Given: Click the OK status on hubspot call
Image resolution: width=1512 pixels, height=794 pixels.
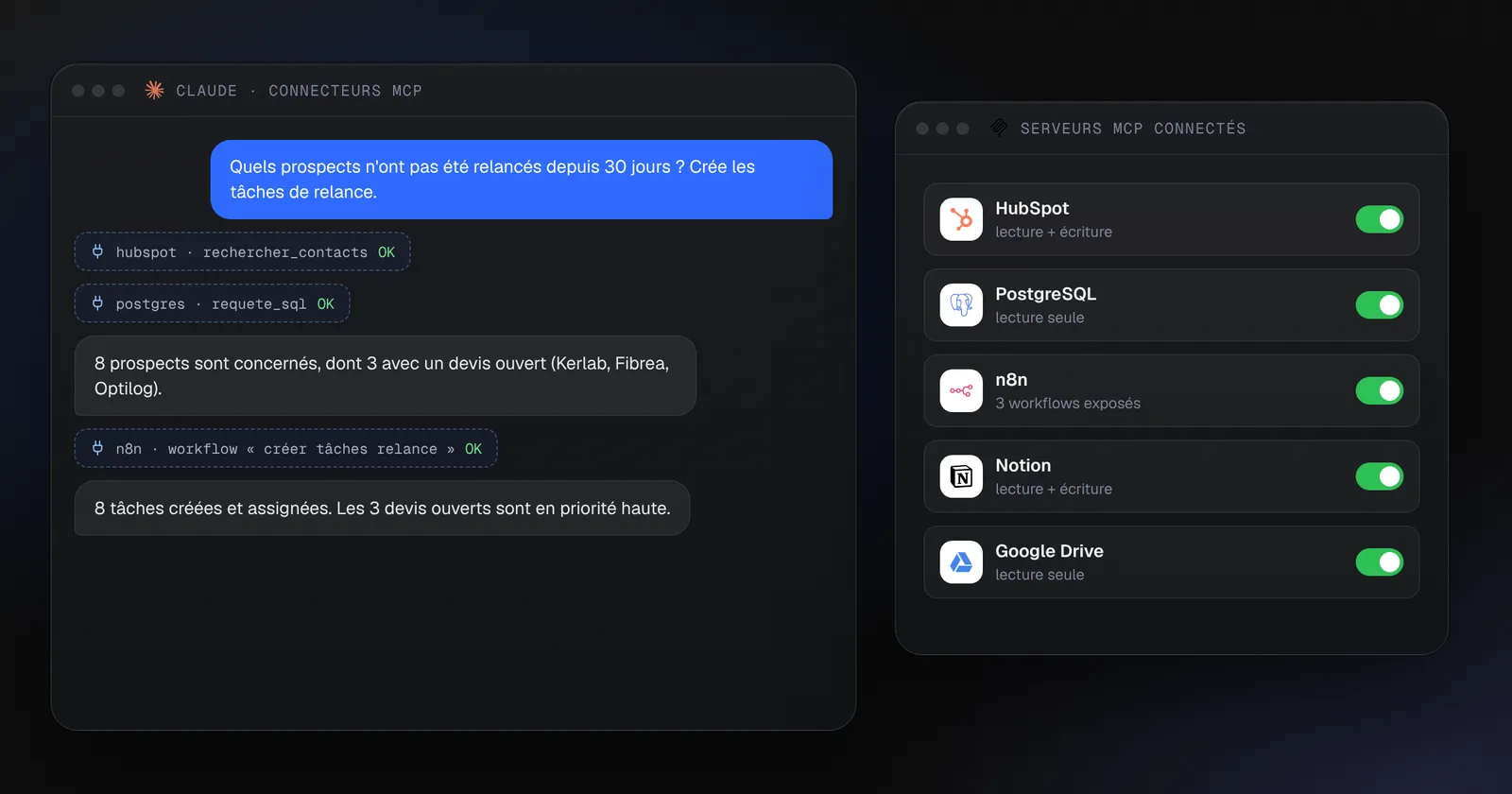Looking at the screenshot, I should pyautogui.click(x=387, y=252).
